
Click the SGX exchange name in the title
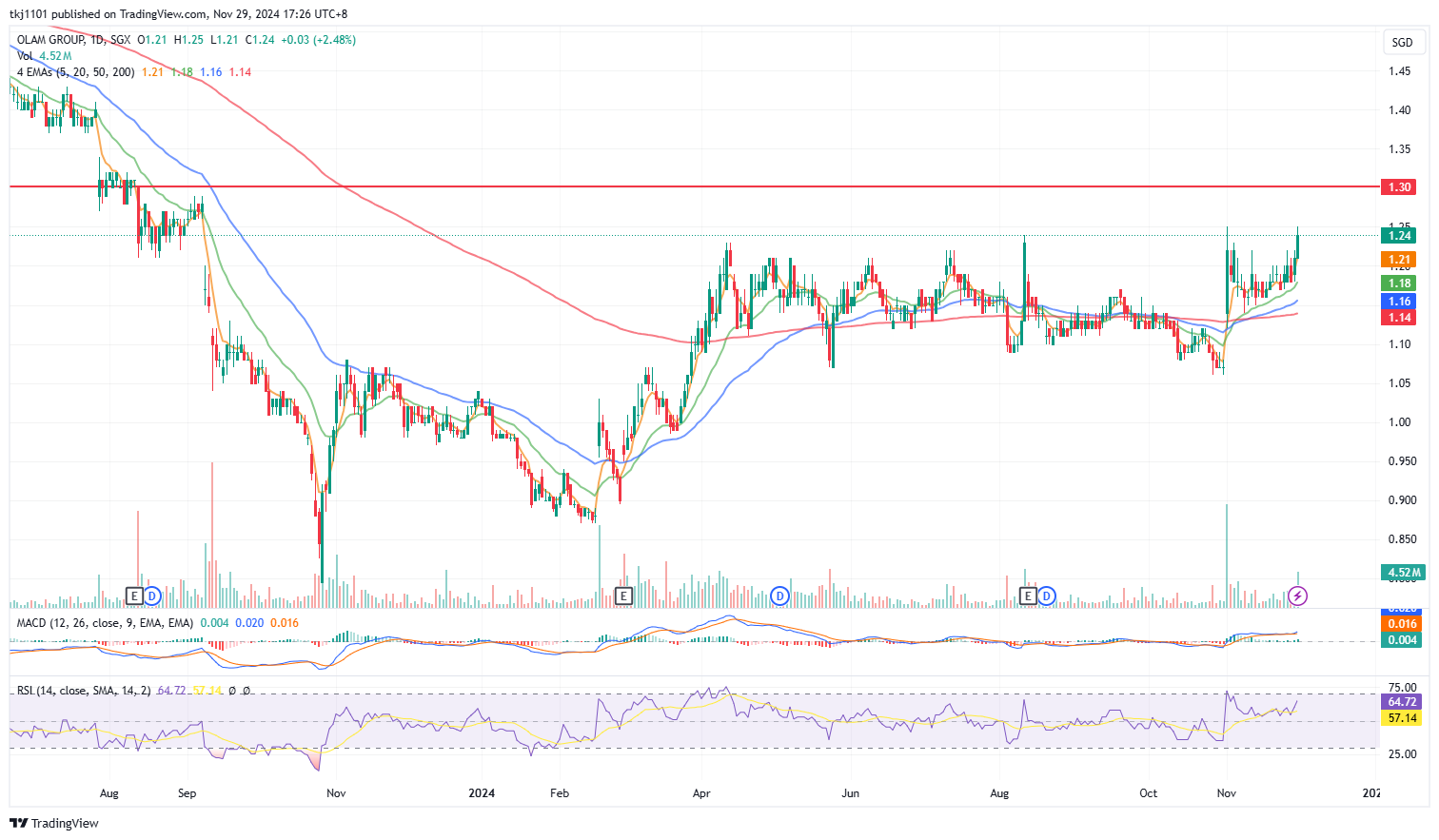[121, 40]
